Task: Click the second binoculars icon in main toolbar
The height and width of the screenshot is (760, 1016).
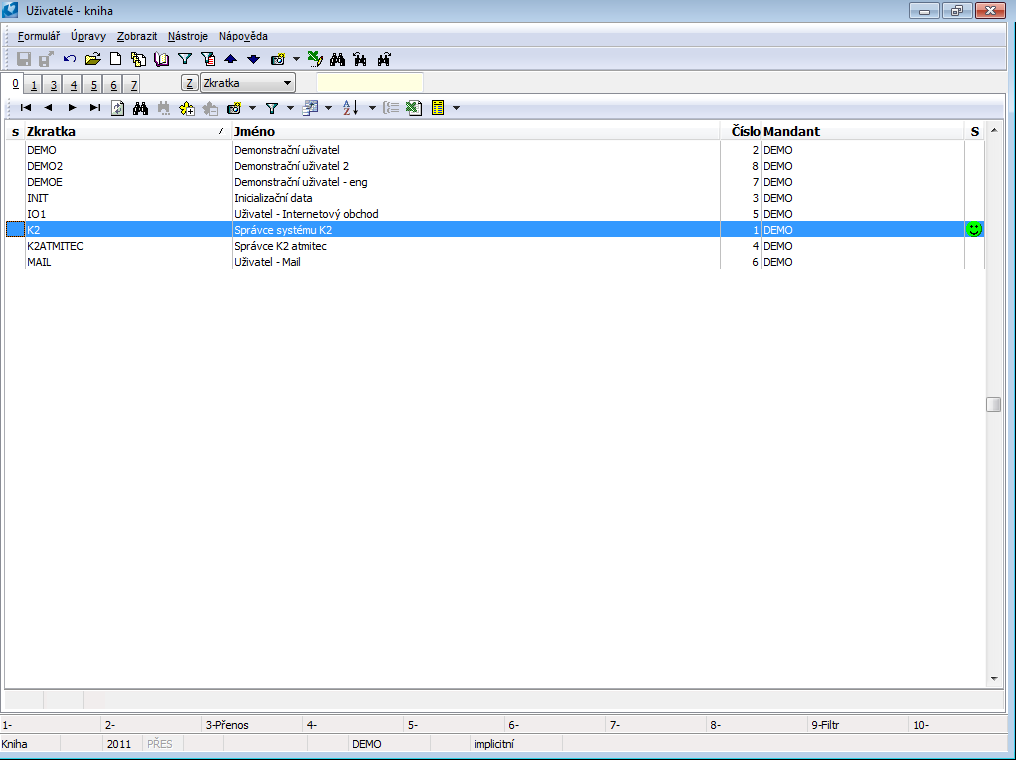Action: pyautogui.click(x=360, y=60)
